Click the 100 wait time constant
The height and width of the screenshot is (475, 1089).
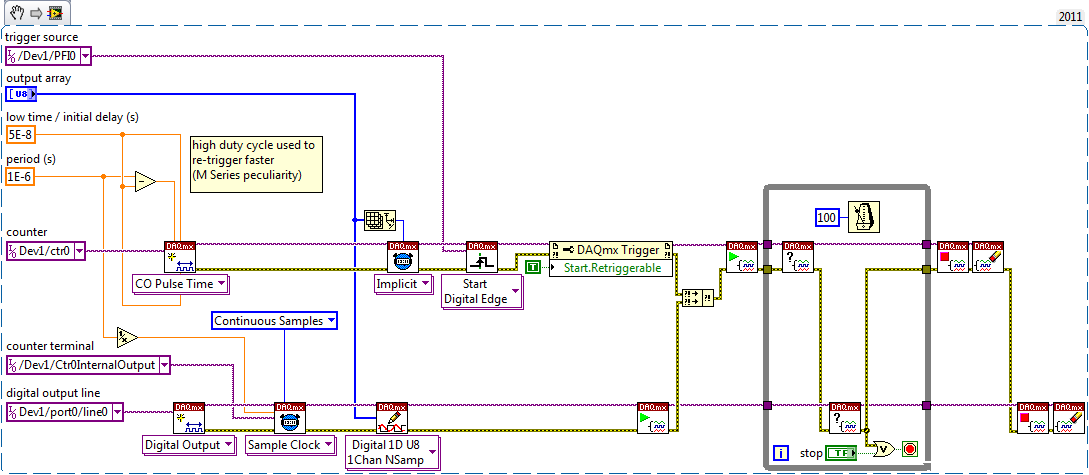(x=827, y=219)
